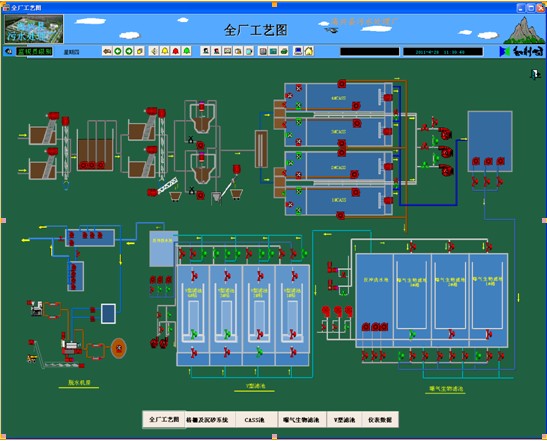
Task: Click the red alarm bell icon
Action: (x=175, y=51)
